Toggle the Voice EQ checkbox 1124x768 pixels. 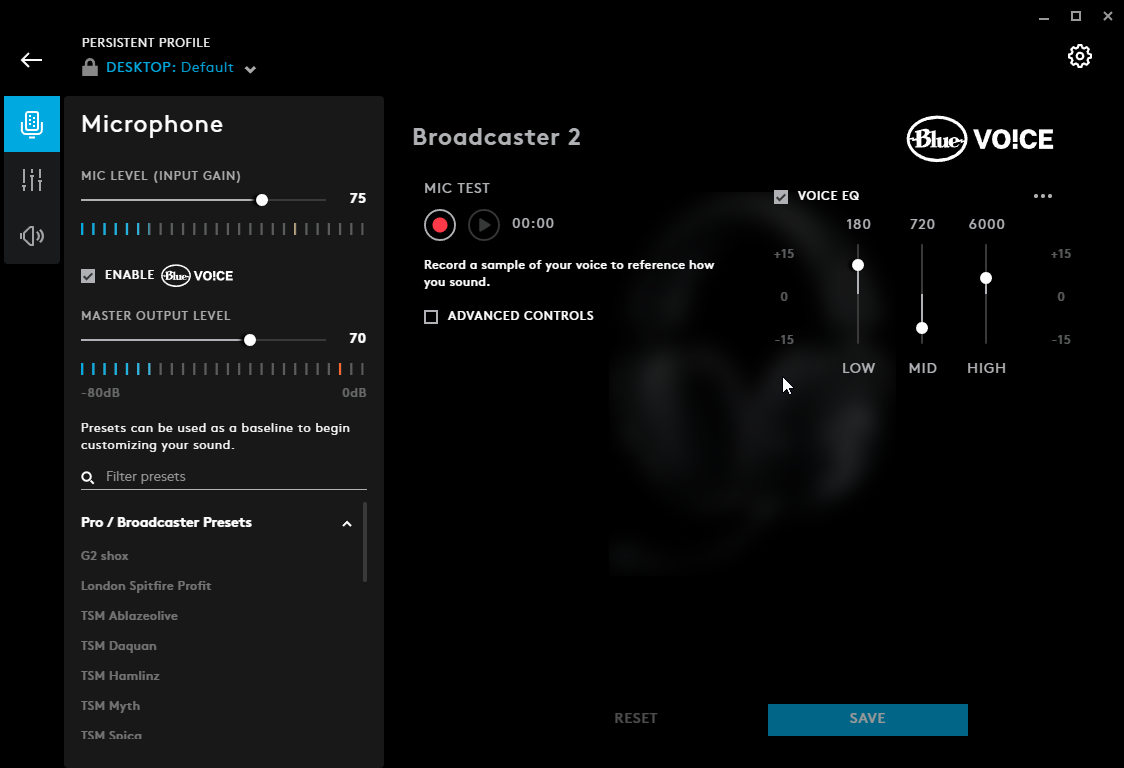(x=781, y=196)
